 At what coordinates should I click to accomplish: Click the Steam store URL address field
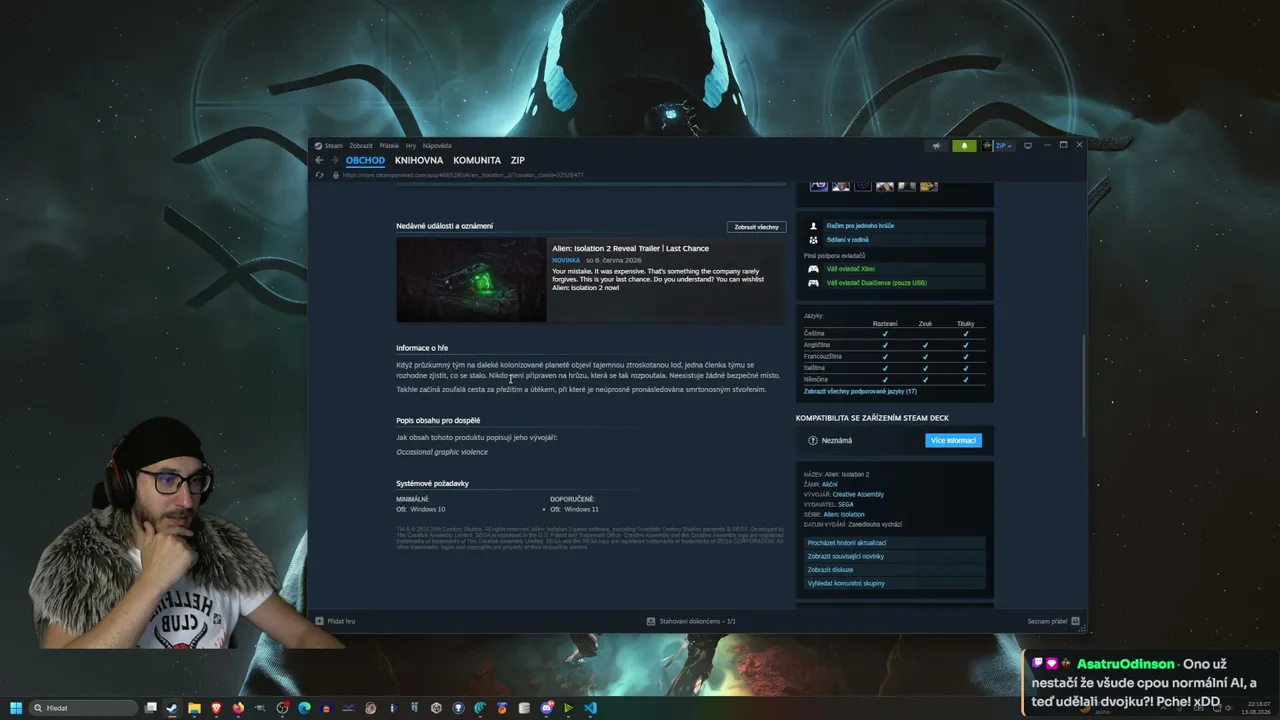click(x=463, y=175)
